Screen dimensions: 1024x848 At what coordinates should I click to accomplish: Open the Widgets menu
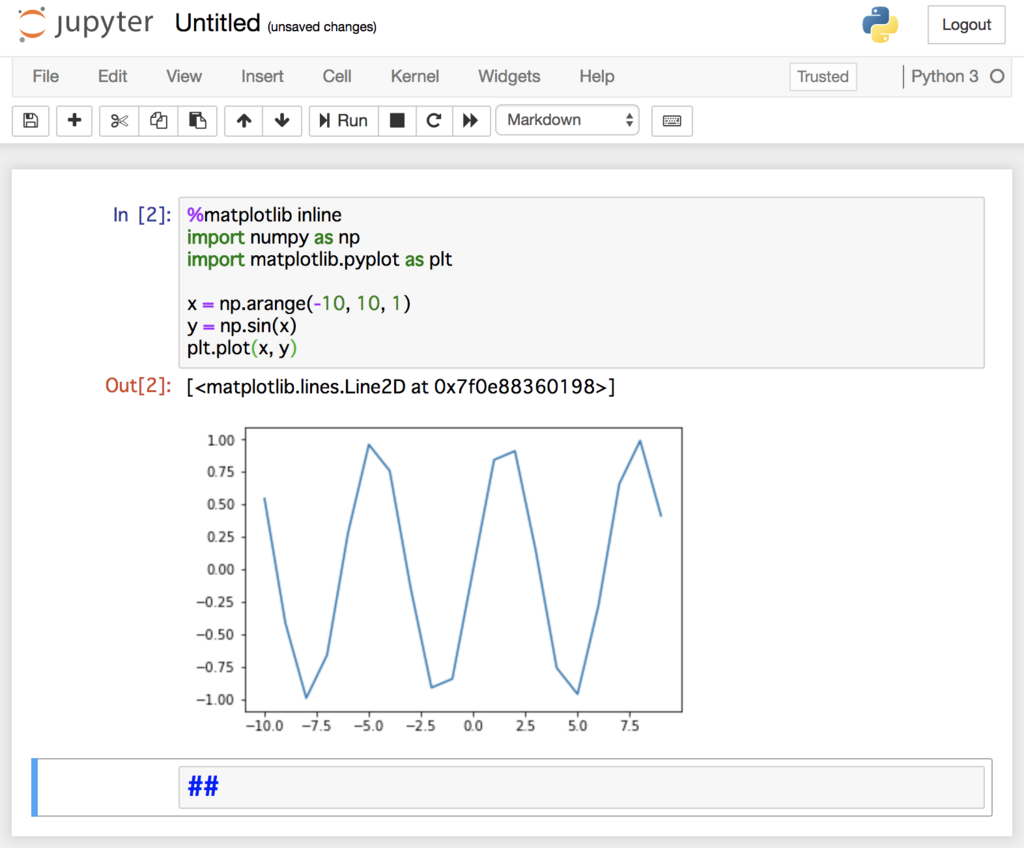tap(509, 76)
